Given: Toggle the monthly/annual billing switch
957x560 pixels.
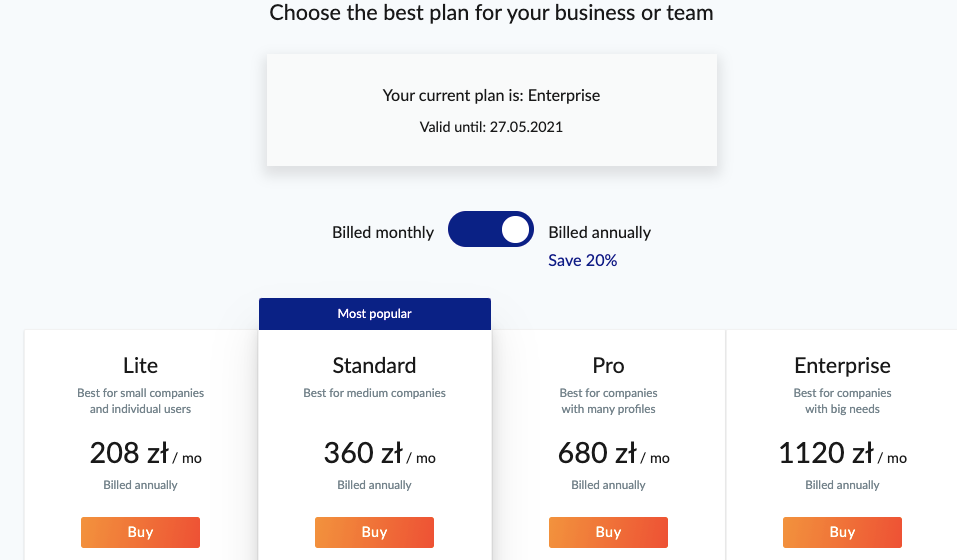Looking at the screenshot, I should (490, 230).
